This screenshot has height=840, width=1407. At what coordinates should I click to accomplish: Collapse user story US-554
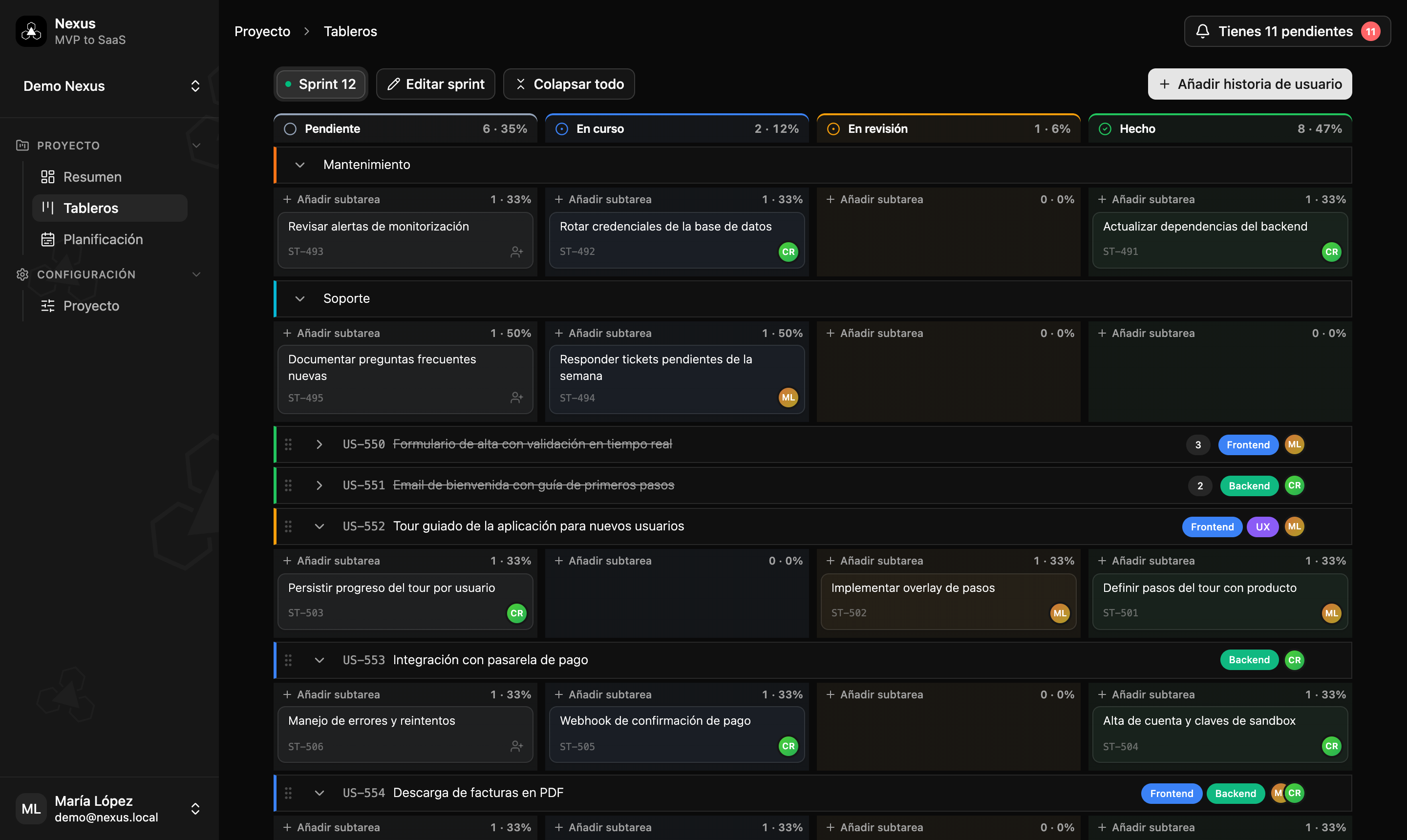[320, 793]
